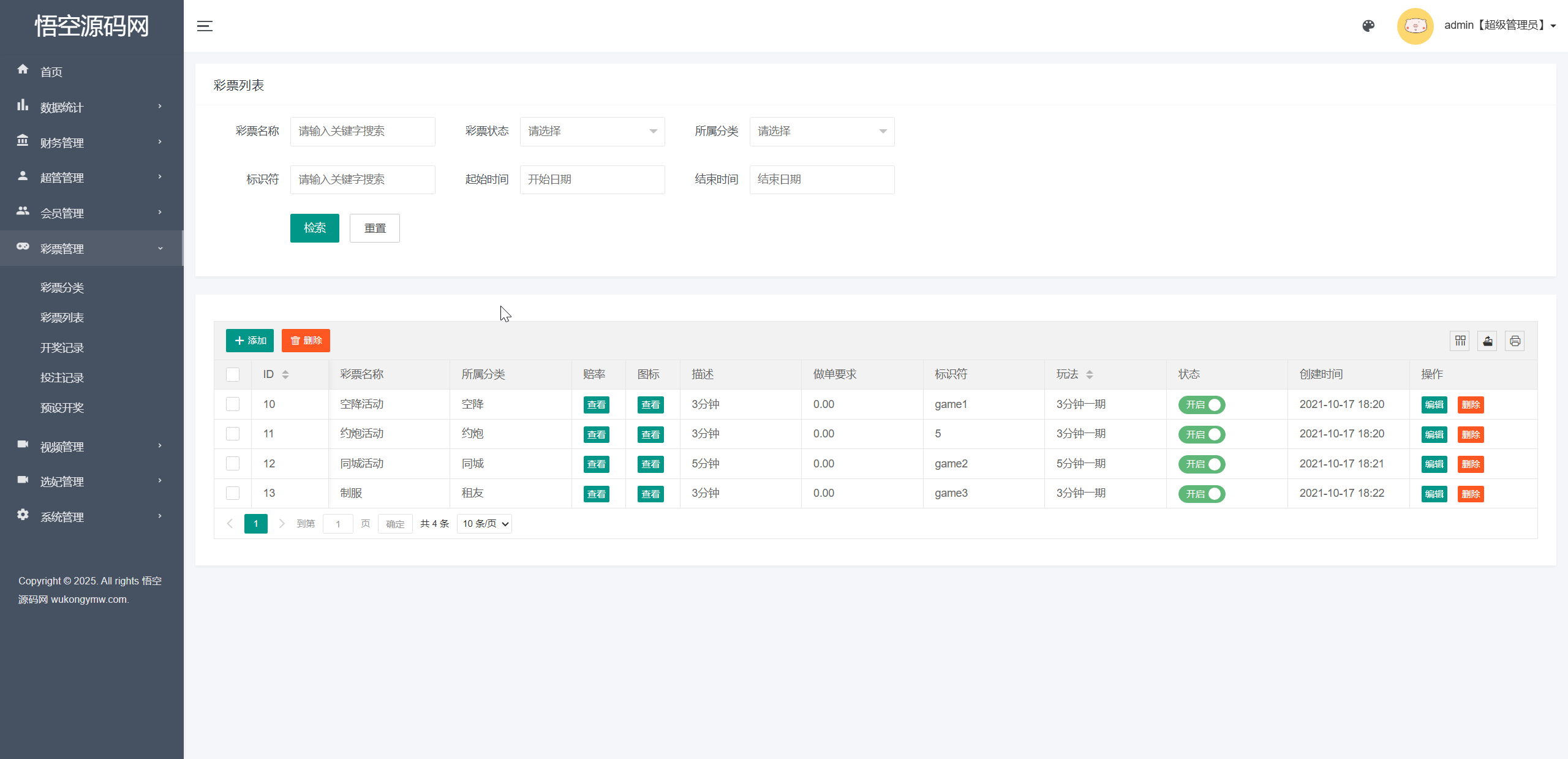Viewport: 1568px width, 759px height.
Task: Click the print table icon
Action: click(x=1515, y=341)
